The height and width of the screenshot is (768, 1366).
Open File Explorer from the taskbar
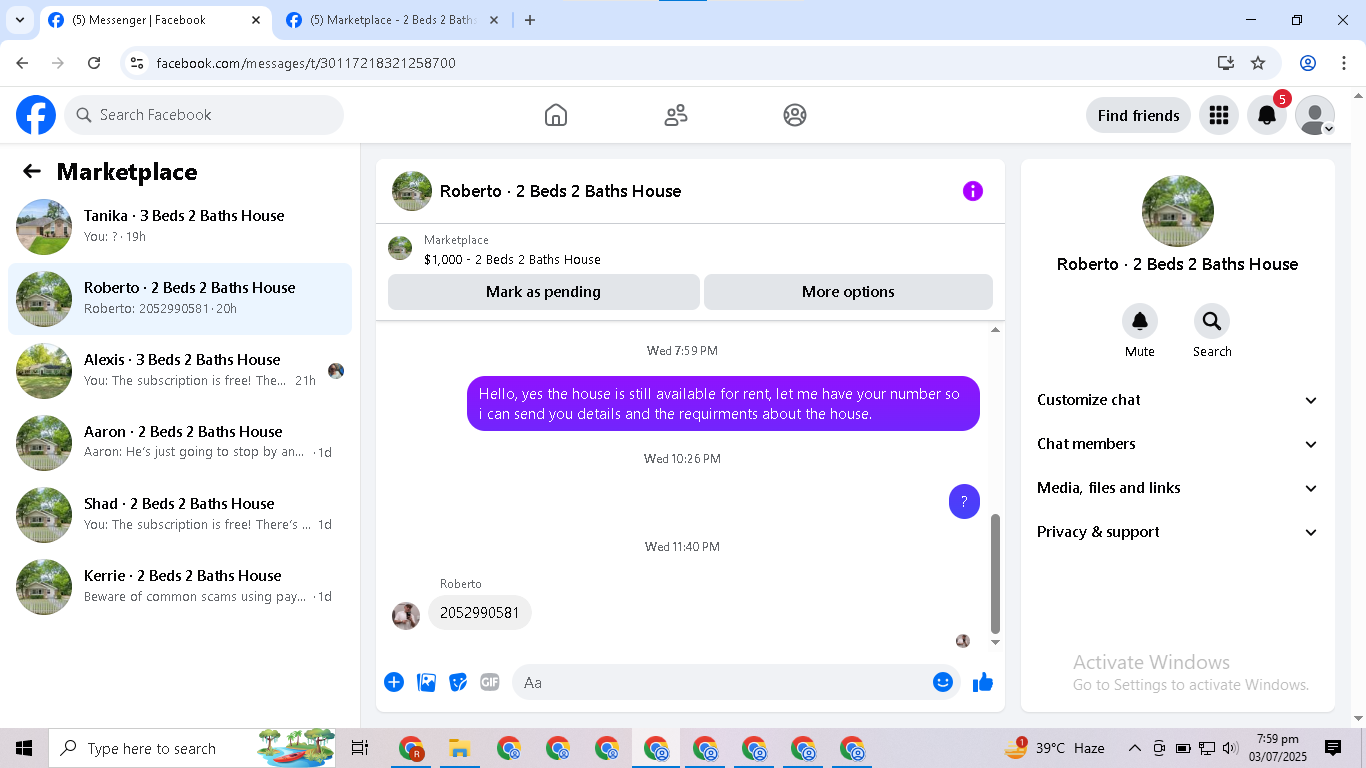click(459, 748)
